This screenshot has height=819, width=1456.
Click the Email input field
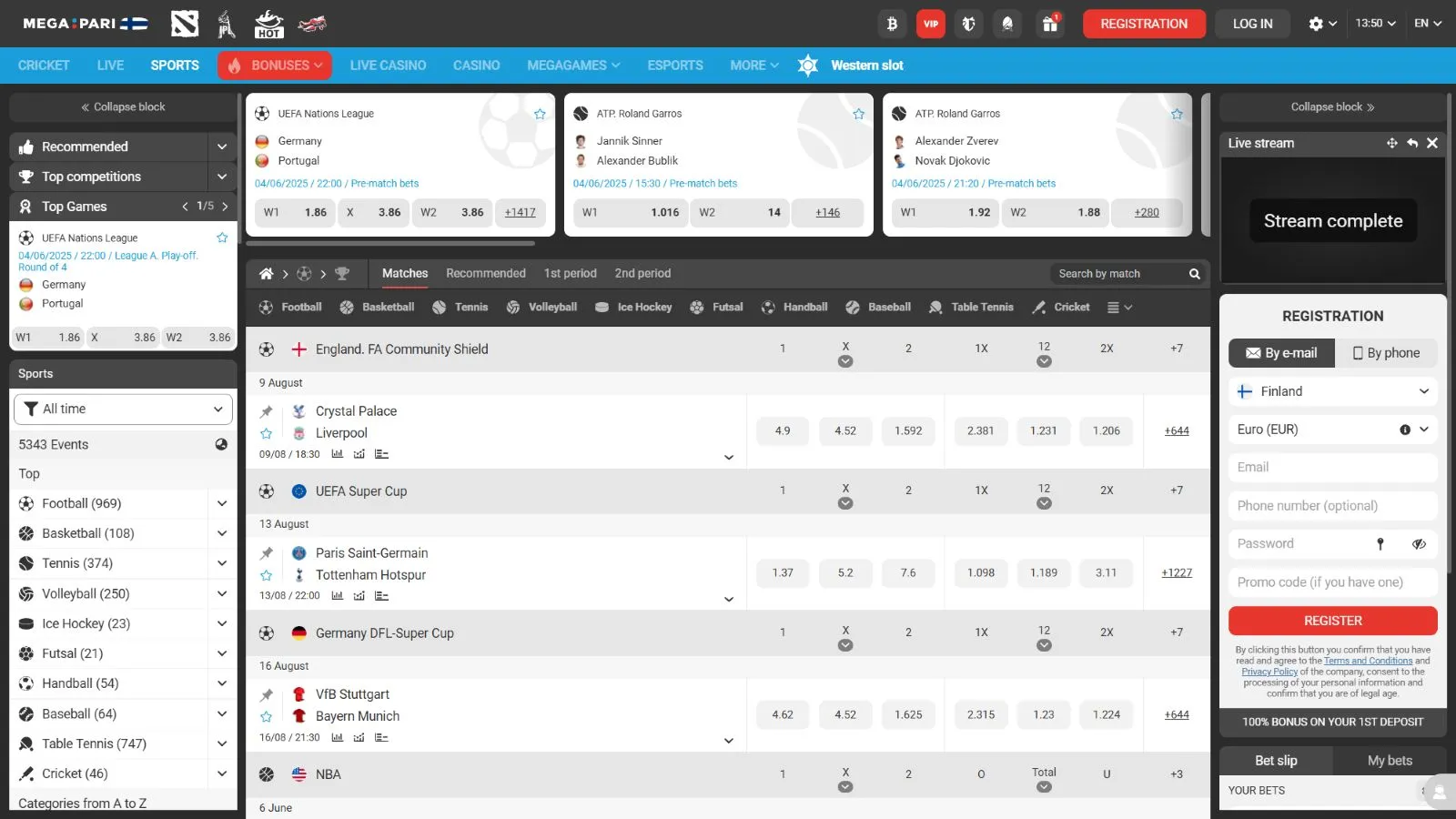pyautogui.click(x=1332, y=467)
